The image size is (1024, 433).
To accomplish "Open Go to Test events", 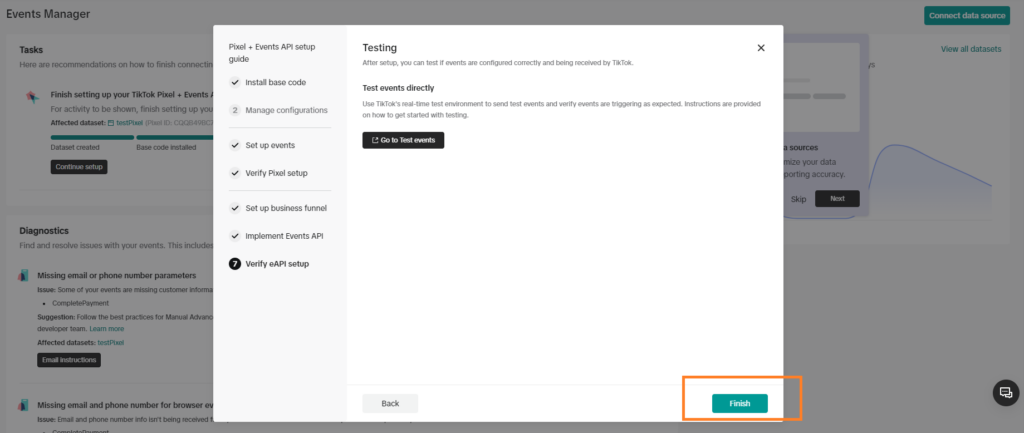I will [403, 140].
